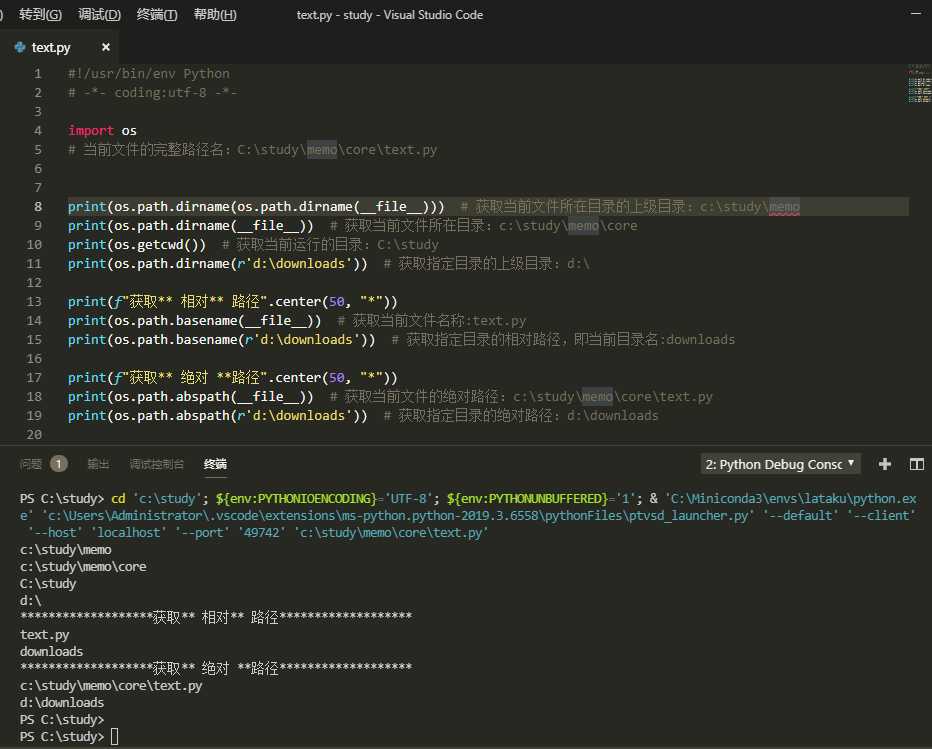The width and height of the screenshot is (932, 749).
Task: Select the 终端 panel tab
Action: 215,464
